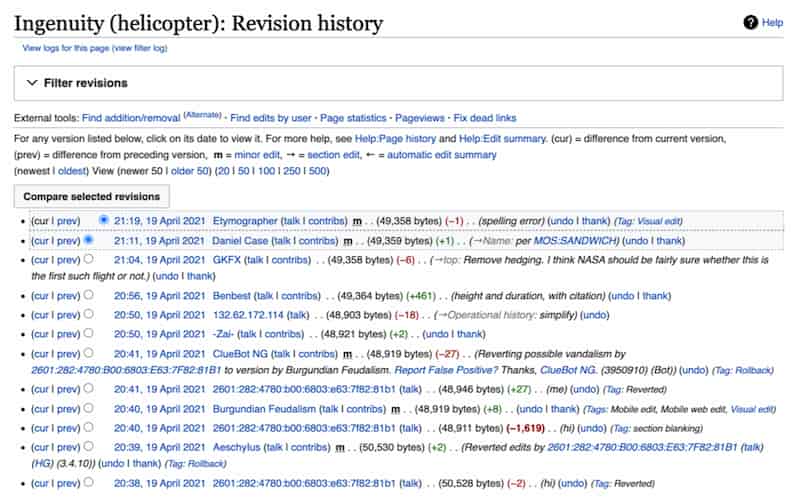Viewport: 800px width, 503px height.
Task: Select radio button for 20:56 Benbest revision
Action: coord(89,294)
